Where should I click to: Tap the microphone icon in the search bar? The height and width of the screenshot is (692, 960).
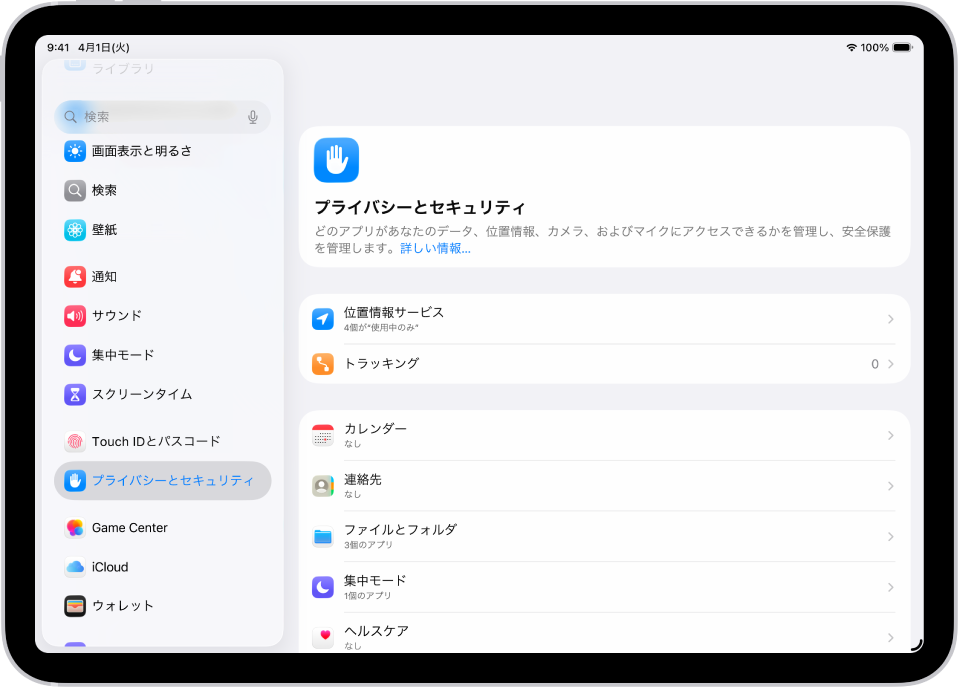252,116
